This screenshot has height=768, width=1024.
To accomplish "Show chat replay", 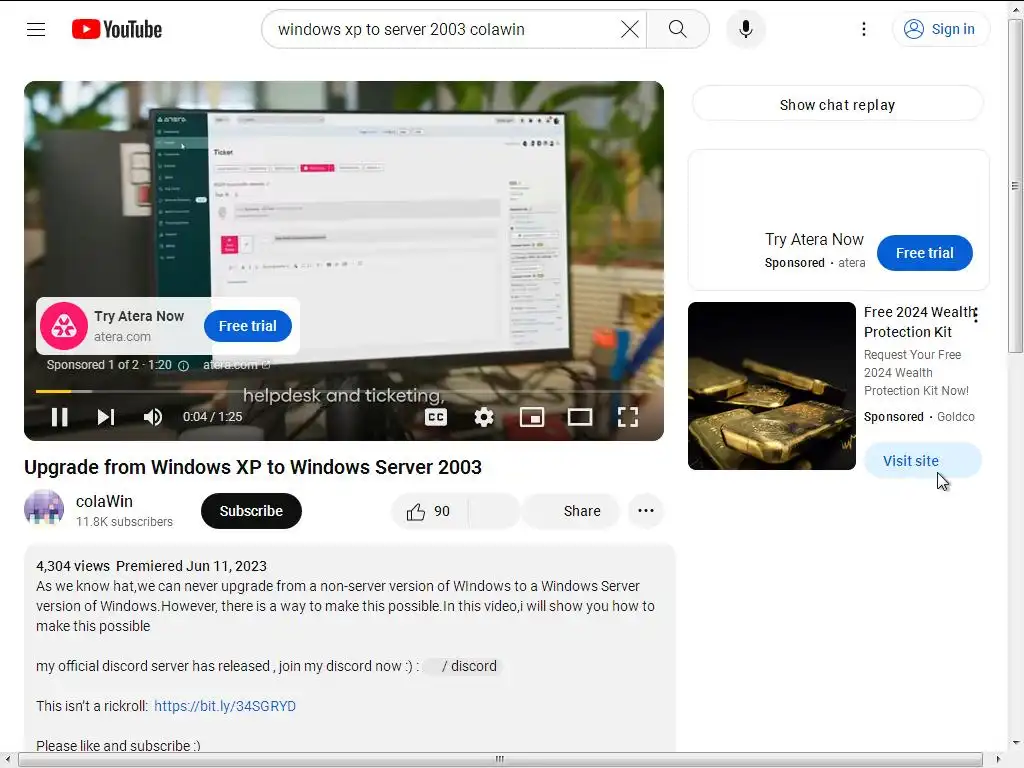I will point(837,104).
